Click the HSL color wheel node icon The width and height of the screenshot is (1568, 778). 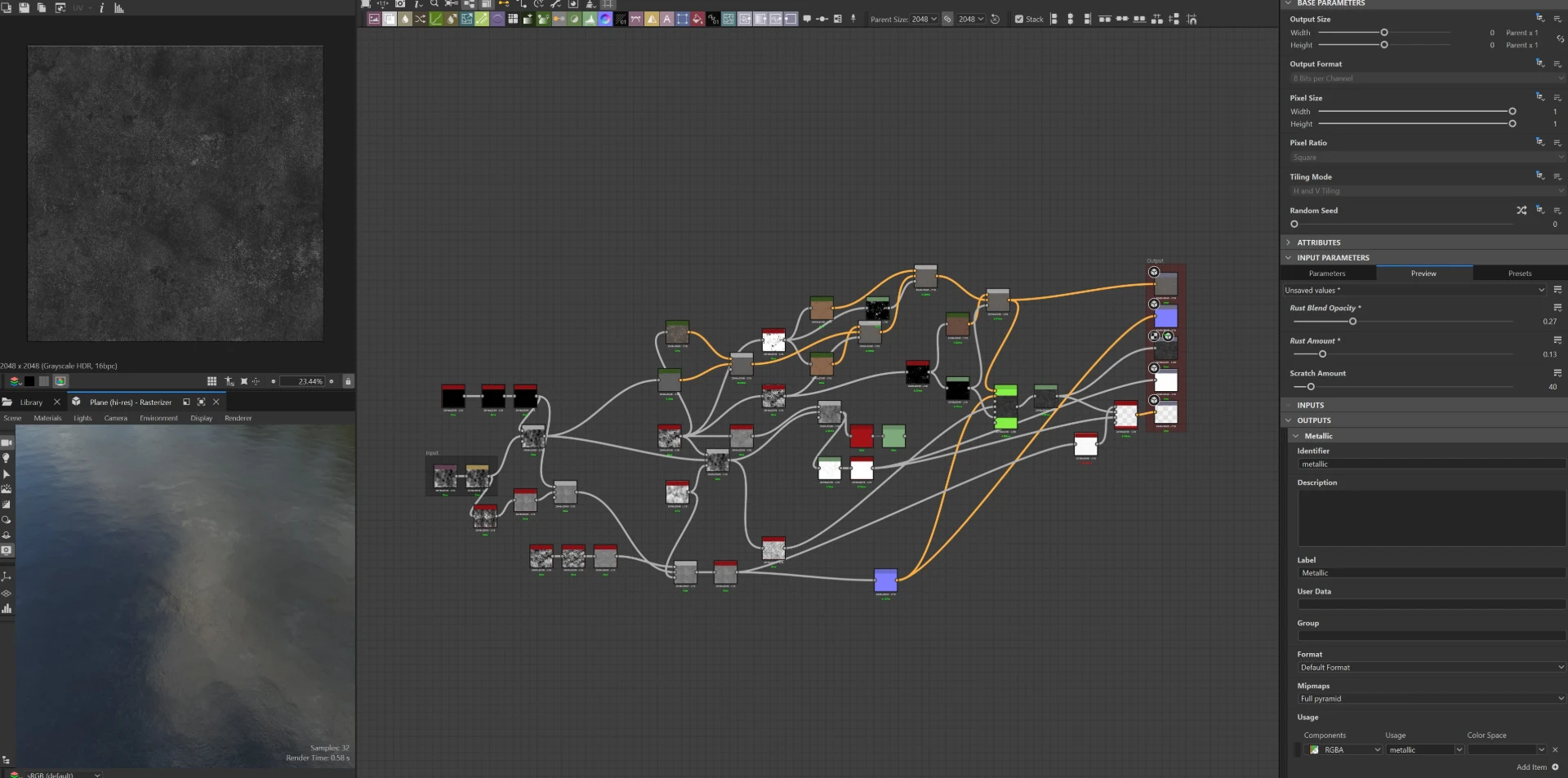(605, 19)
